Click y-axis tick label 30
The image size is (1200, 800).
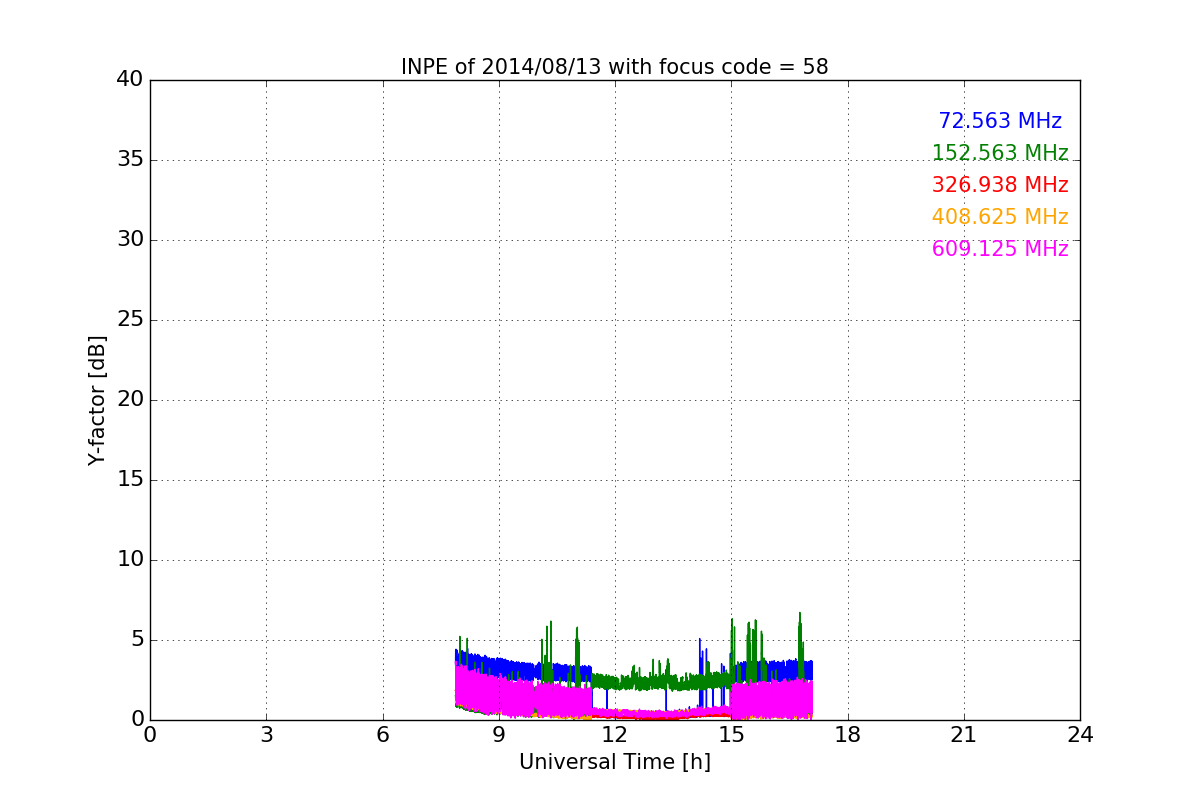click(130, 240)
